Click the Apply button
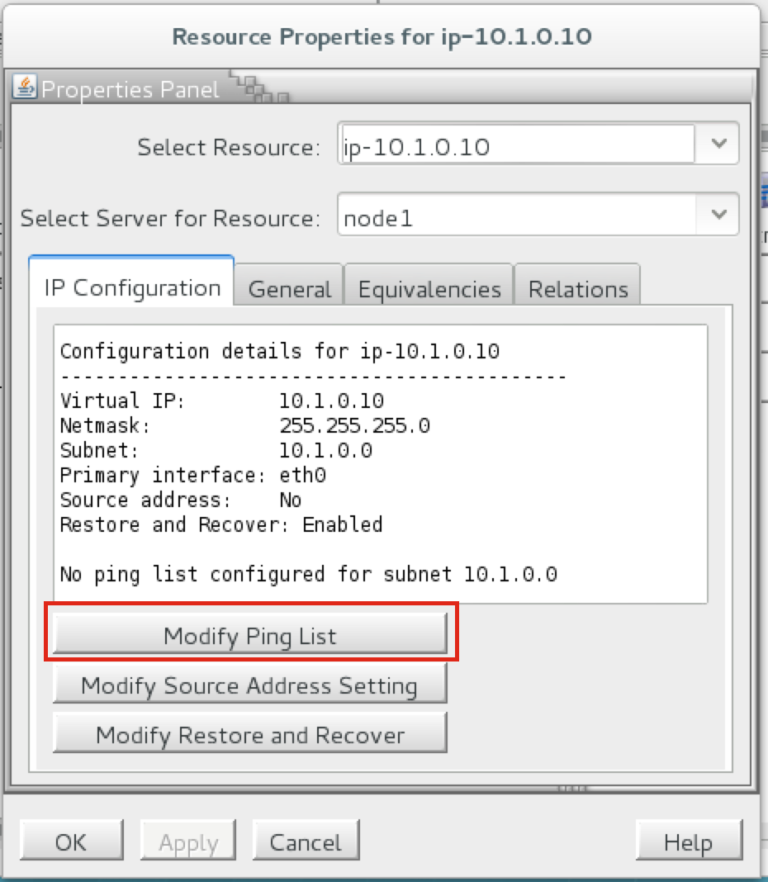Viewport: 768px width, 882px height. point(188,841)
